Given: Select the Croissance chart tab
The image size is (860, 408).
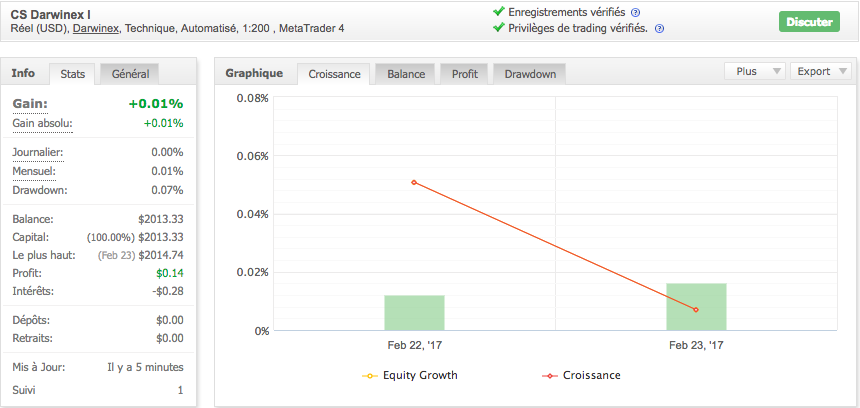Looking at the screenshot, I should 335,74.
